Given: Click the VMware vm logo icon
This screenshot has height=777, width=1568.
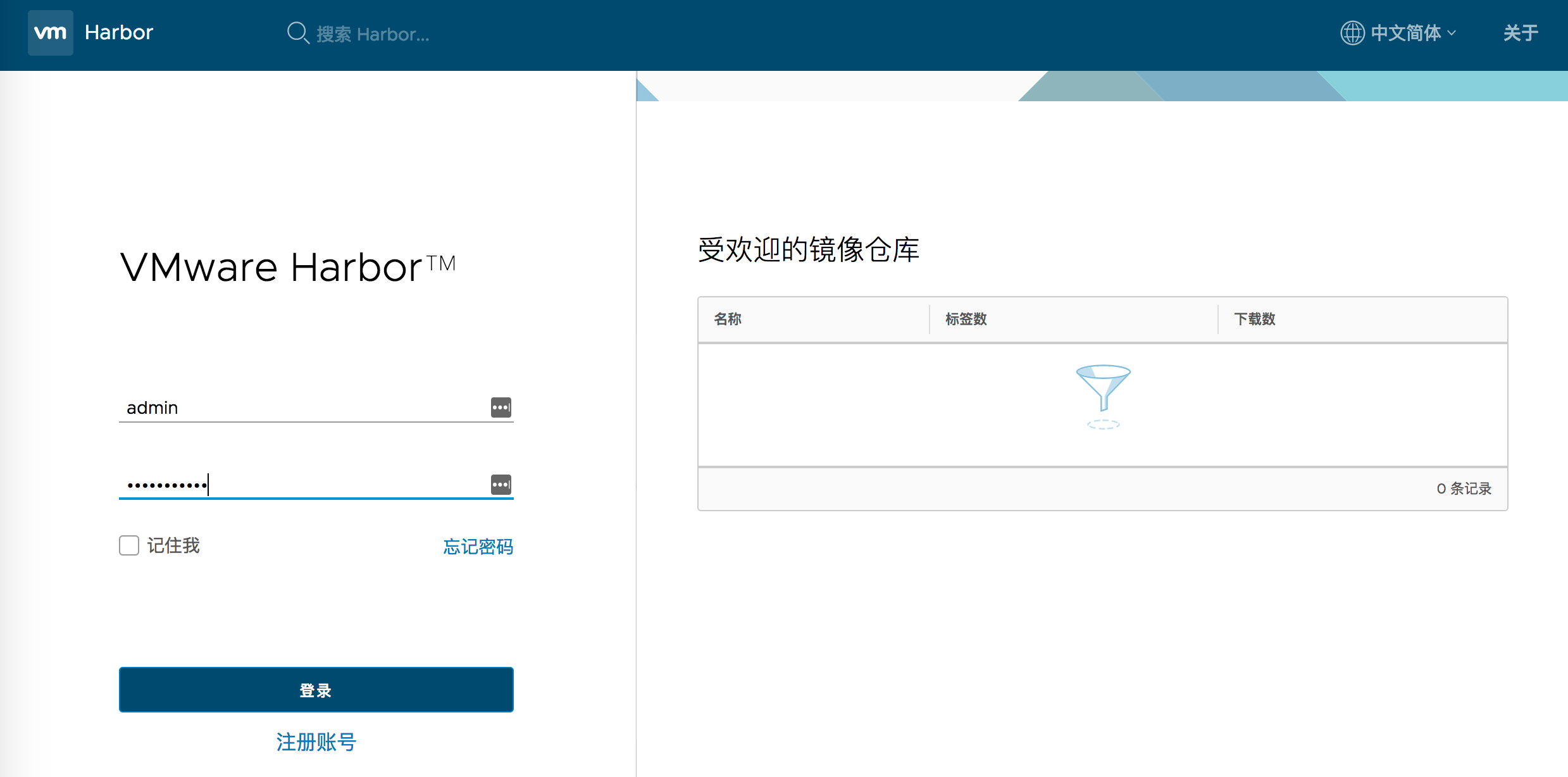Looking at the screenshot, I should coord(51,33).
